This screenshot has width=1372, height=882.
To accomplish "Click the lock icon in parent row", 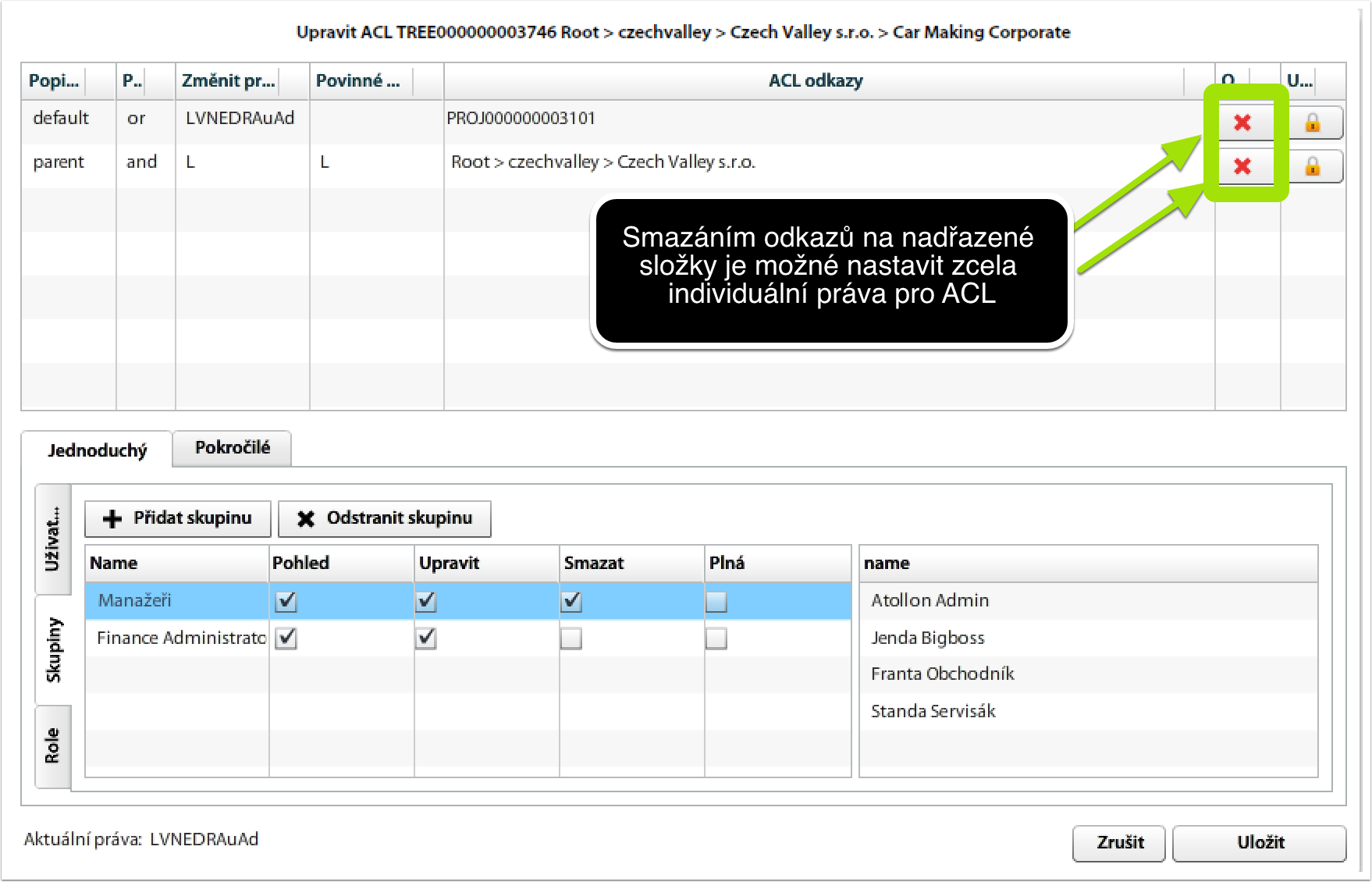I will (x=1313, y=166).
